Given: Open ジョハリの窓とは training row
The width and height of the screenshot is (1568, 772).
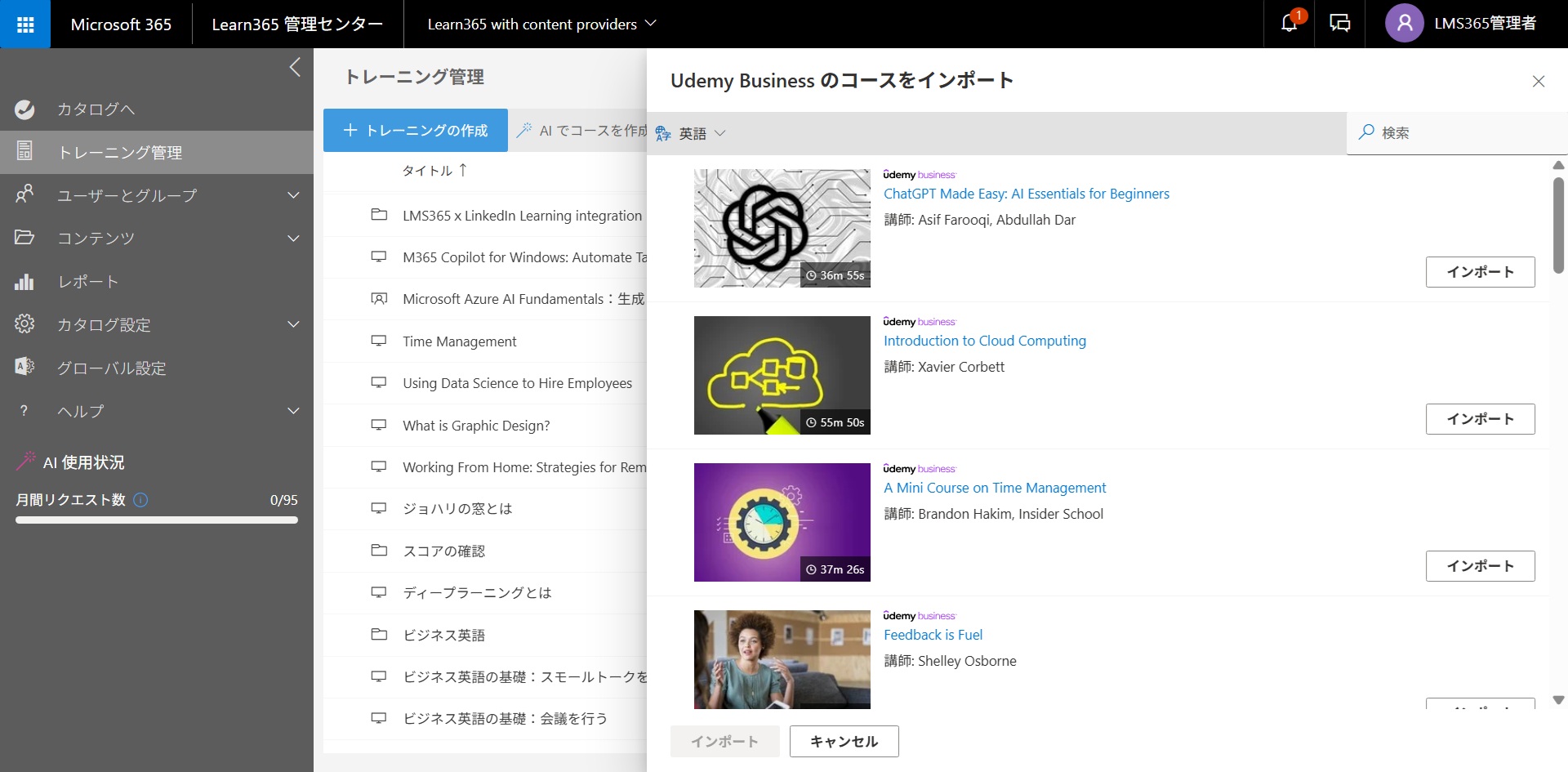Looking at the screenshot, I should point(485,509).
